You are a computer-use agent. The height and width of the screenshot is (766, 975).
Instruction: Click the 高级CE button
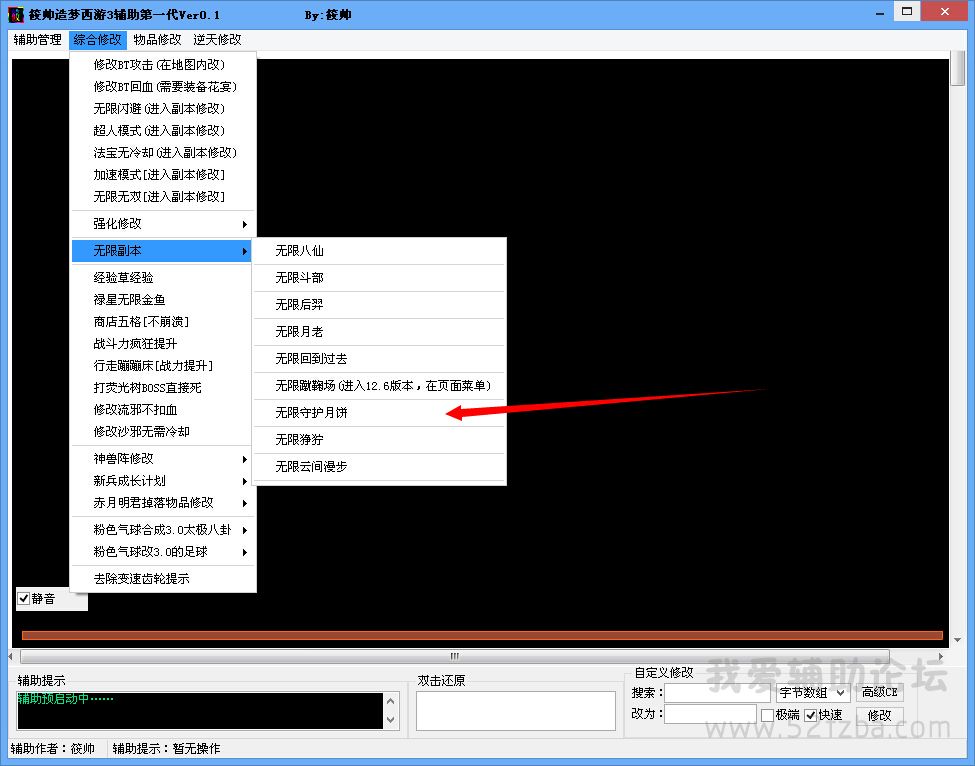(x=879, y=693)
